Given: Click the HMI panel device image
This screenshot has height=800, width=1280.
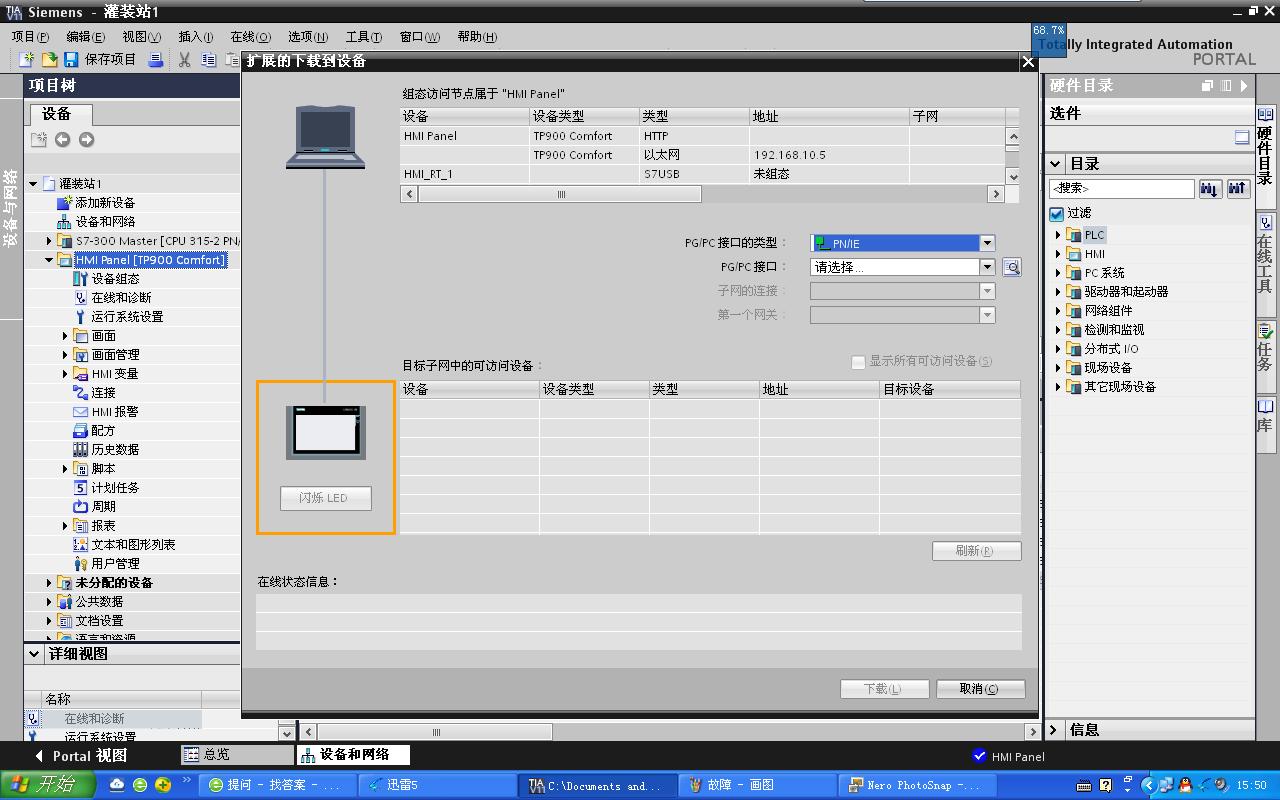Looking at the screenshot, I should (x=325, y=432).
